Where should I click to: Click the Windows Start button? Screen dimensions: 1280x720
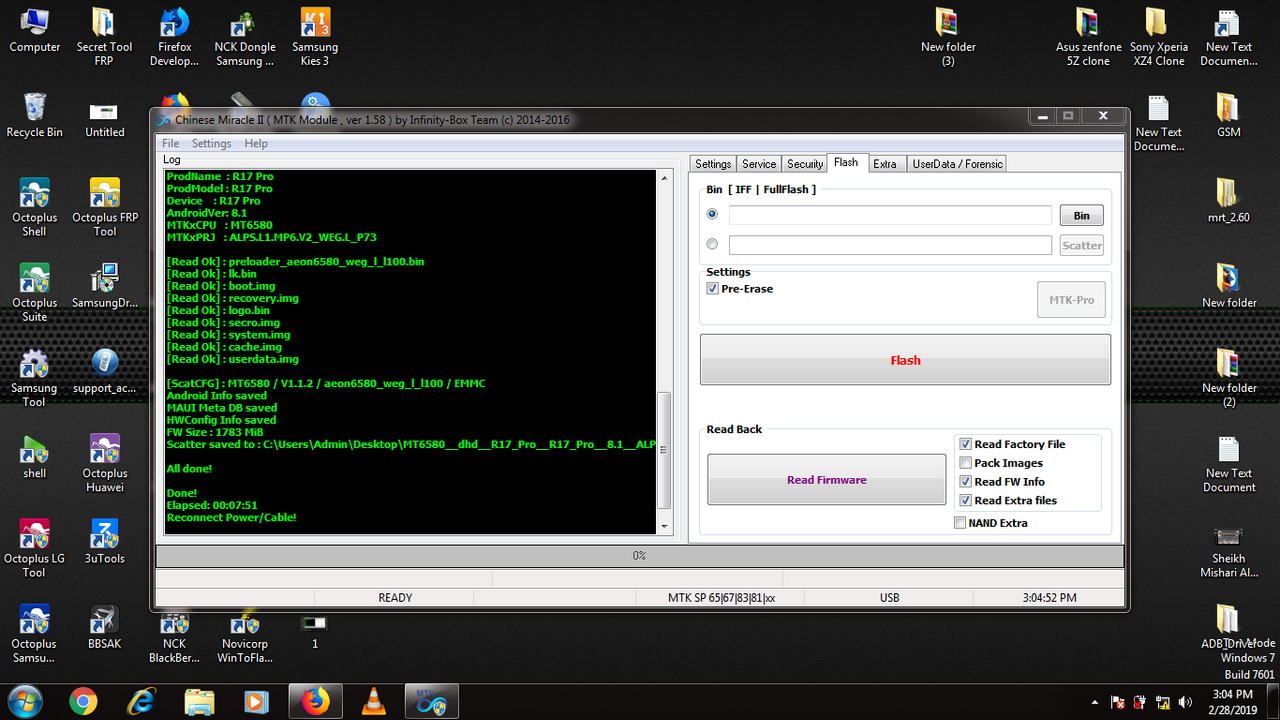[x=25, y=701]
